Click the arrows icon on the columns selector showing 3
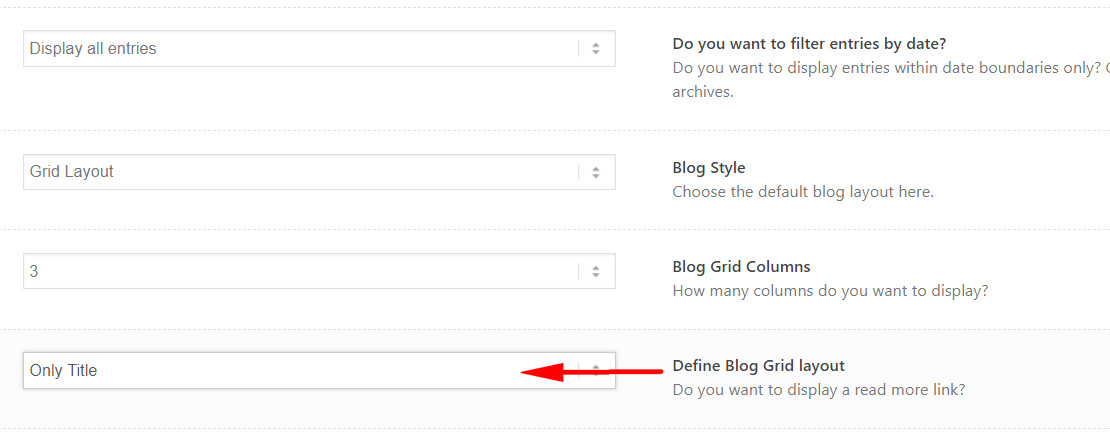The image size is (1110, 441). (596, 271)
